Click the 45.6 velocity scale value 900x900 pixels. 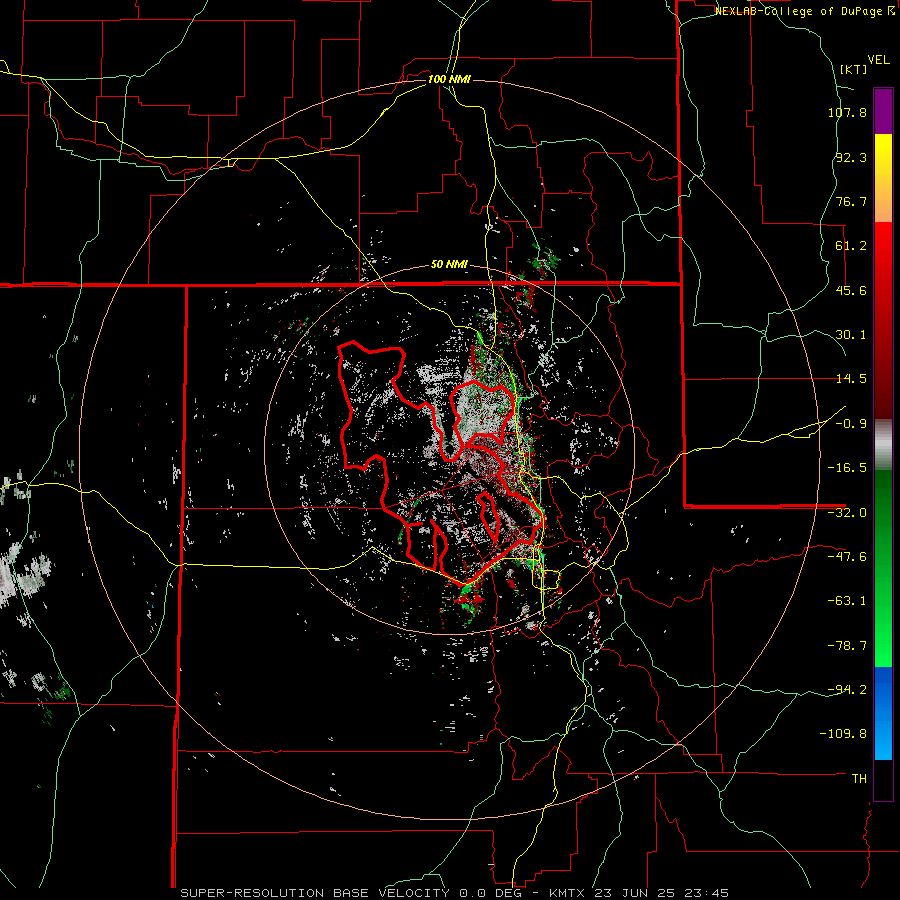click(851, 290)
